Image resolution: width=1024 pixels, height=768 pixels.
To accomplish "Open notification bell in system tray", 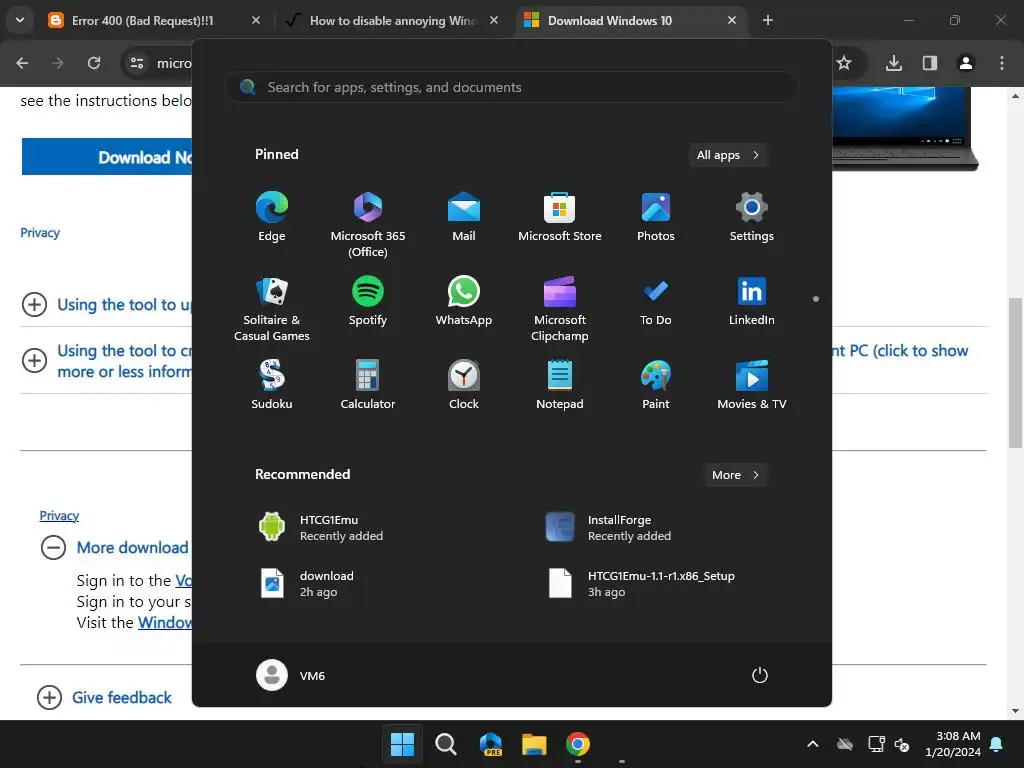I will click(x=997, y=744).
